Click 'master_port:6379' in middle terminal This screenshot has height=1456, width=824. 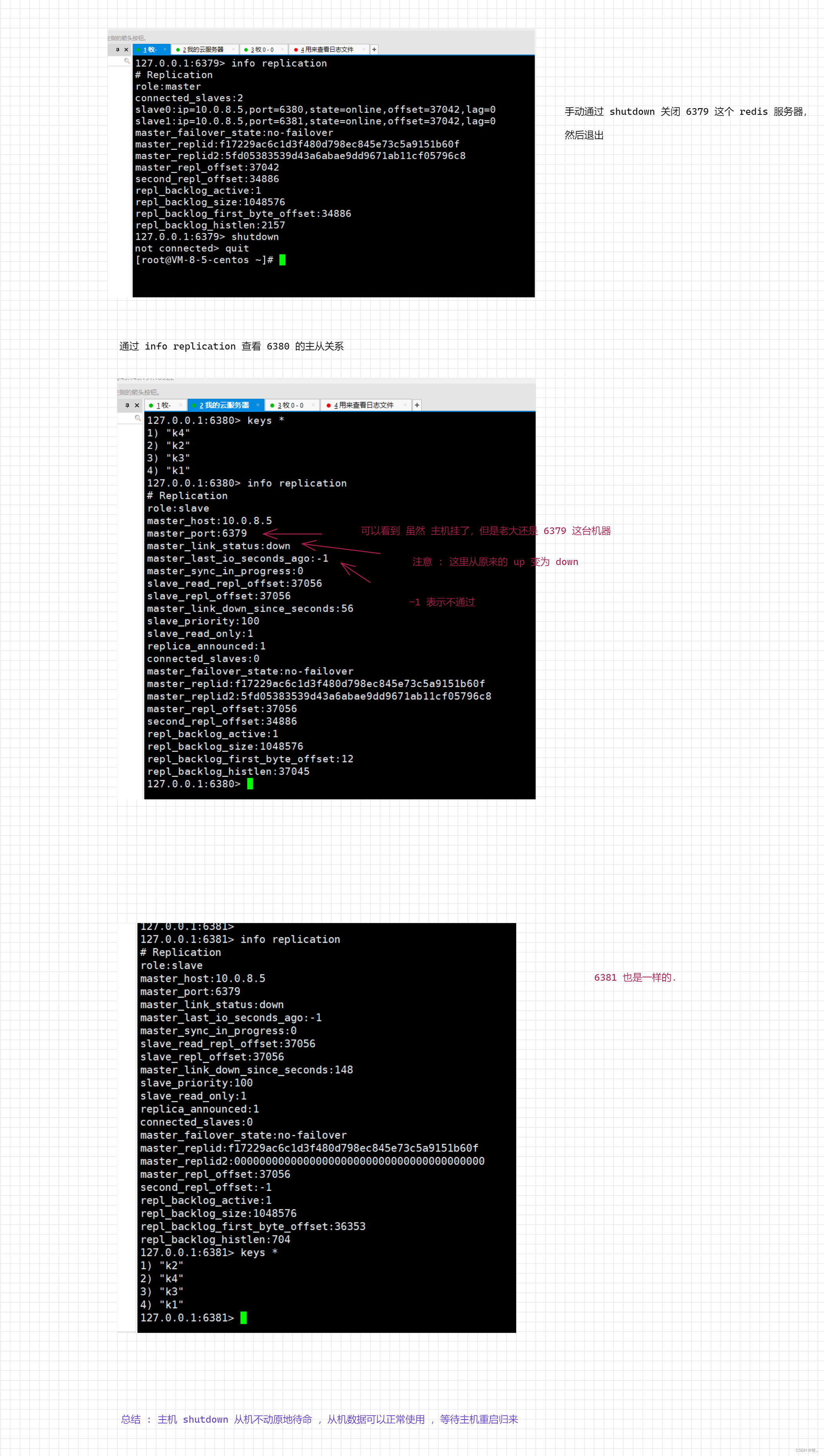pos(197,533)
